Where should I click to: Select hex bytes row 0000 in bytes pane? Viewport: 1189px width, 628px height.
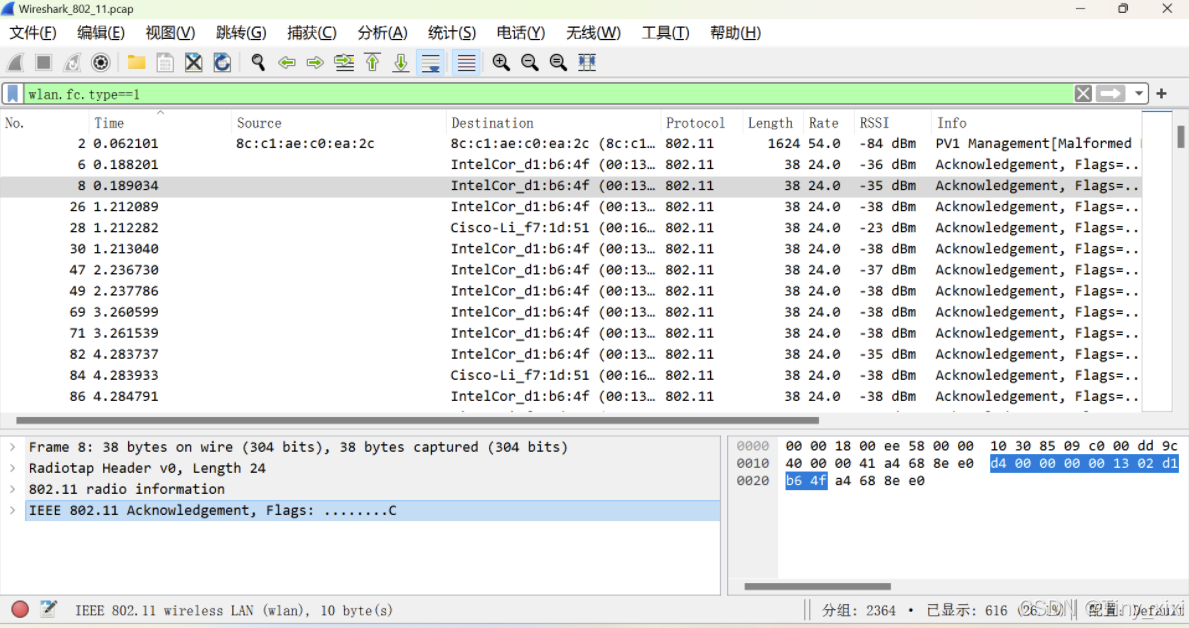tap(981, 446)
